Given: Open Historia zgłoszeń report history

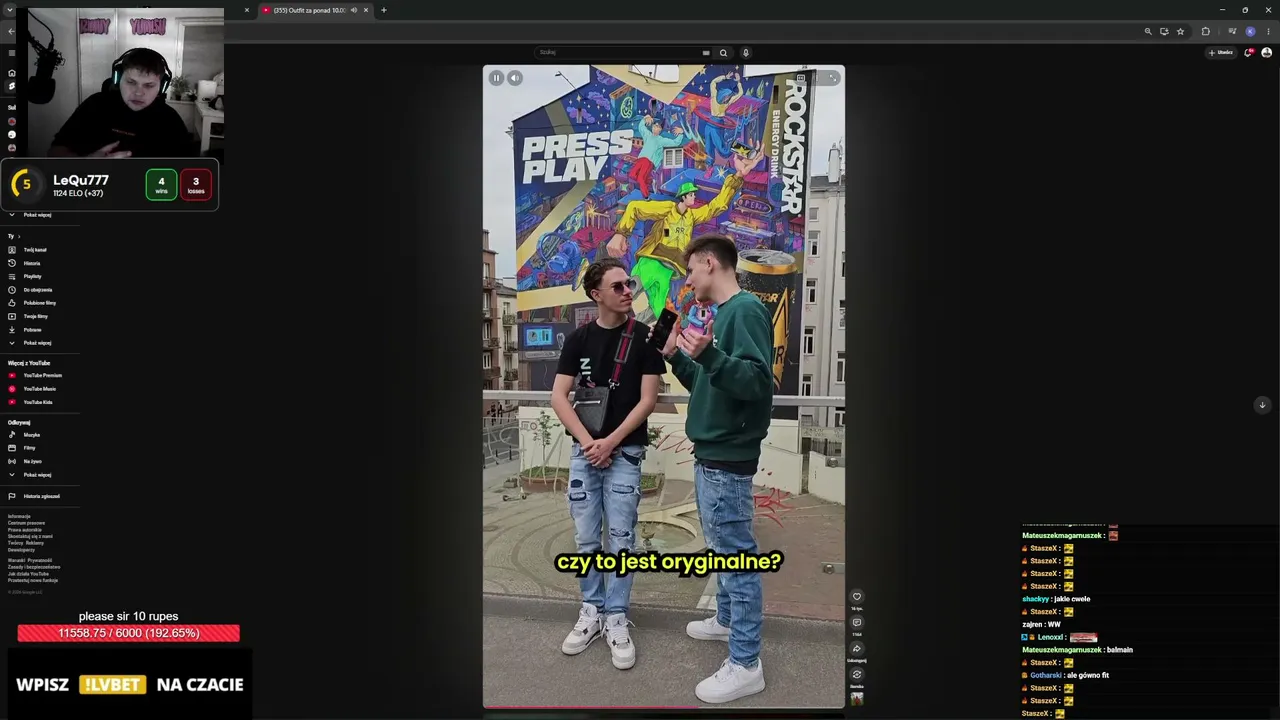Looking at the screenshot, I should click(x=42, y=497).
